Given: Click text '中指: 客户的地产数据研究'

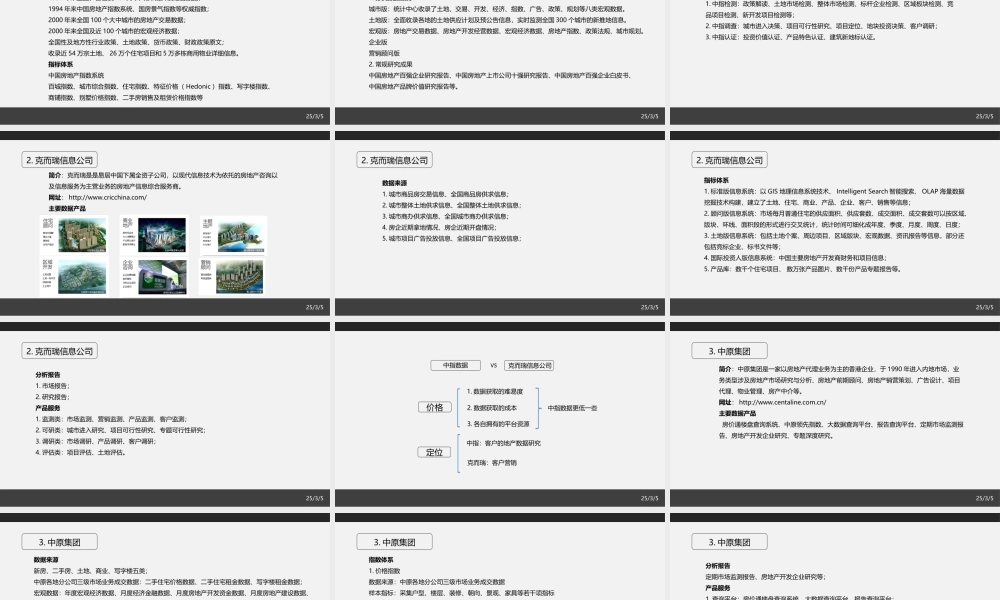Looking at the screenshot, I should click(504, 443).
